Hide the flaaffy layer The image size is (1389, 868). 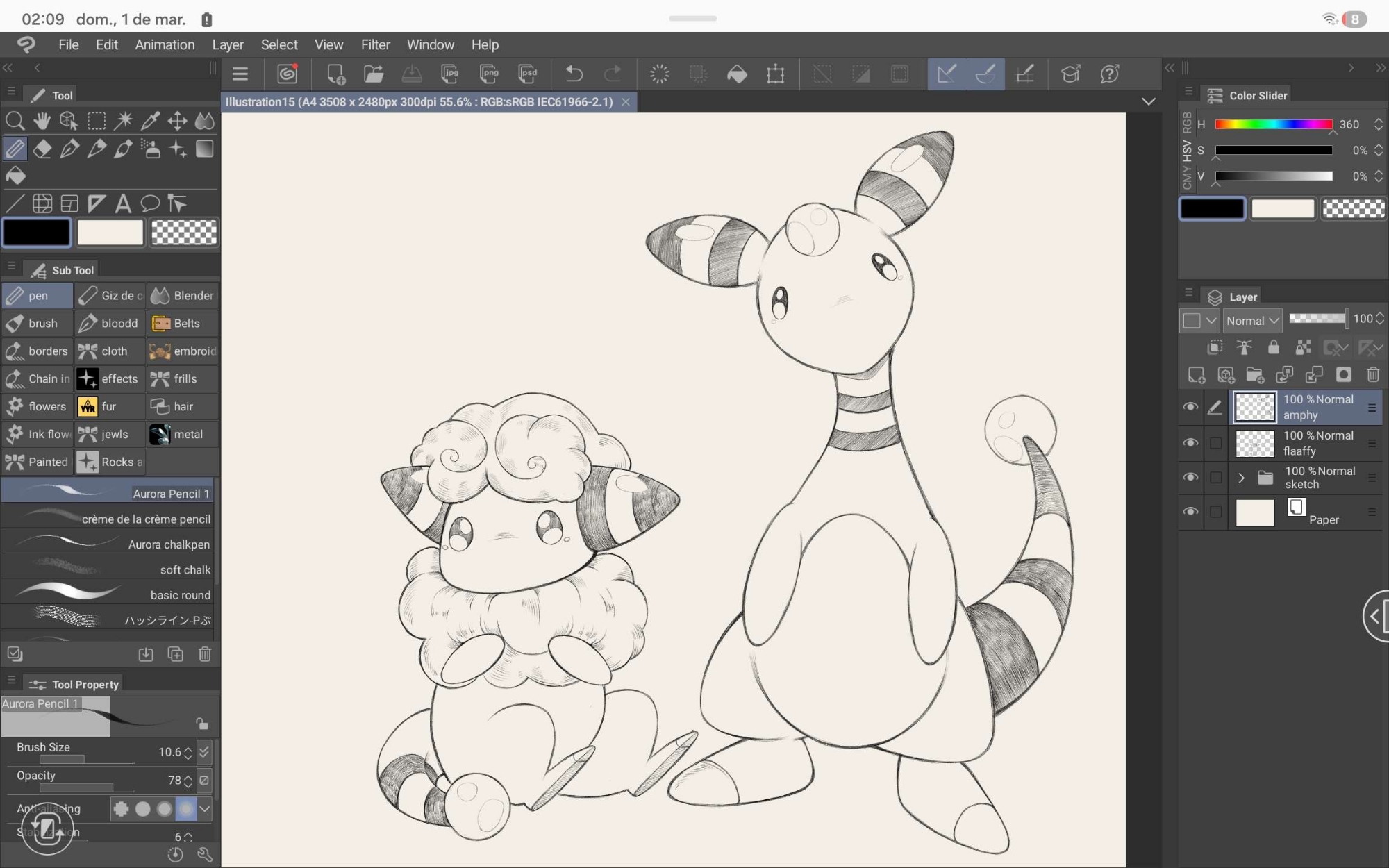tap(1190, 443)
